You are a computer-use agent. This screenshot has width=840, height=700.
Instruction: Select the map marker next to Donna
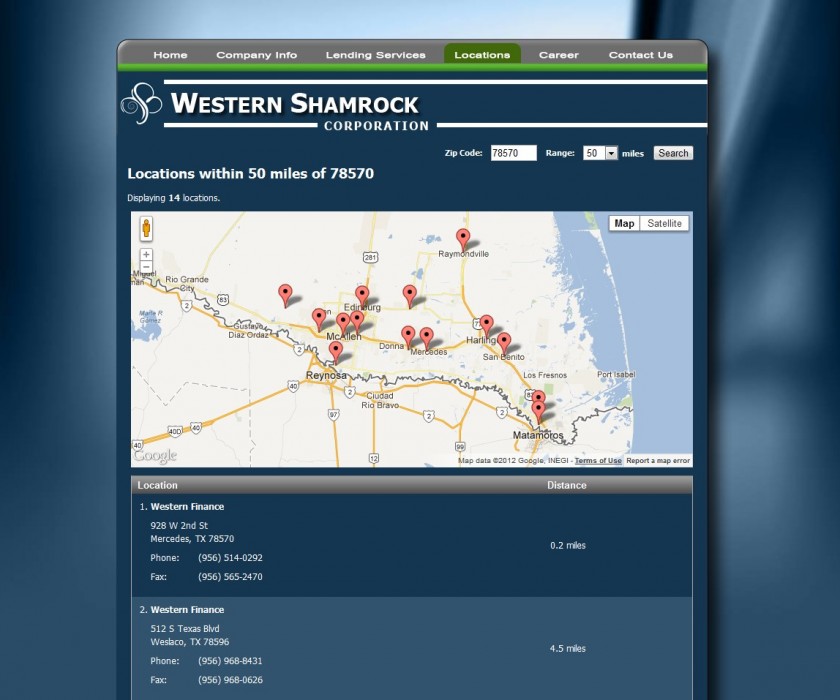pos(408,337)
